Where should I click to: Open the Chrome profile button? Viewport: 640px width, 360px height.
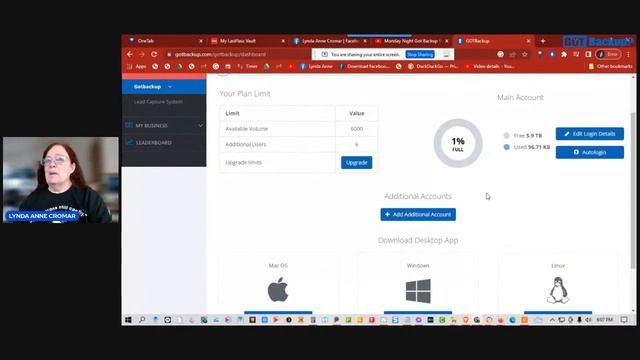(608, 54)
